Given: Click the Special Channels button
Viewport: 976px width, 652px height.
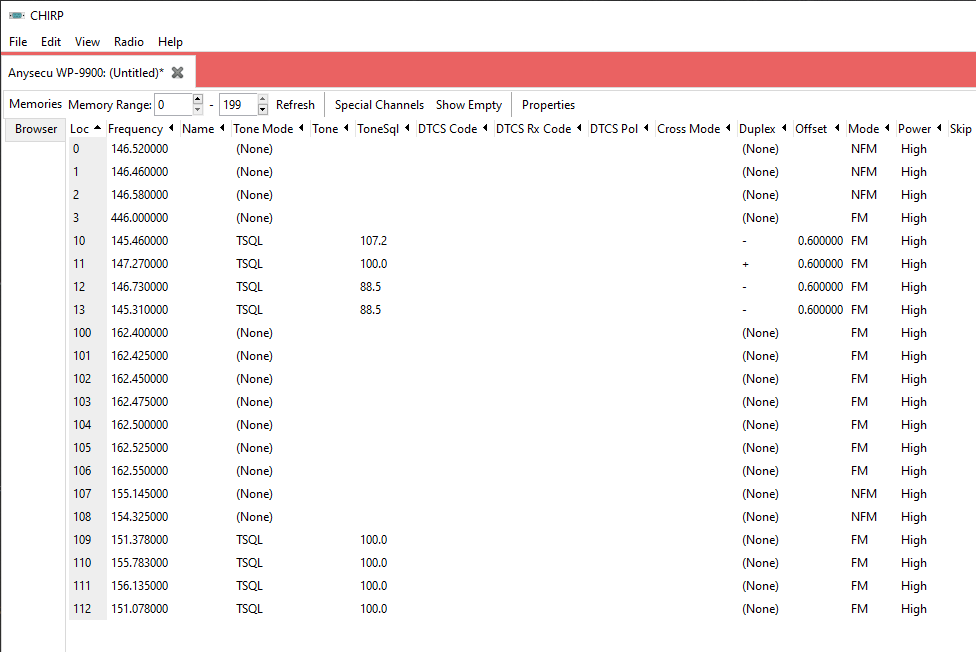Looking at the screenshot, I should click(x=379, y=105).
